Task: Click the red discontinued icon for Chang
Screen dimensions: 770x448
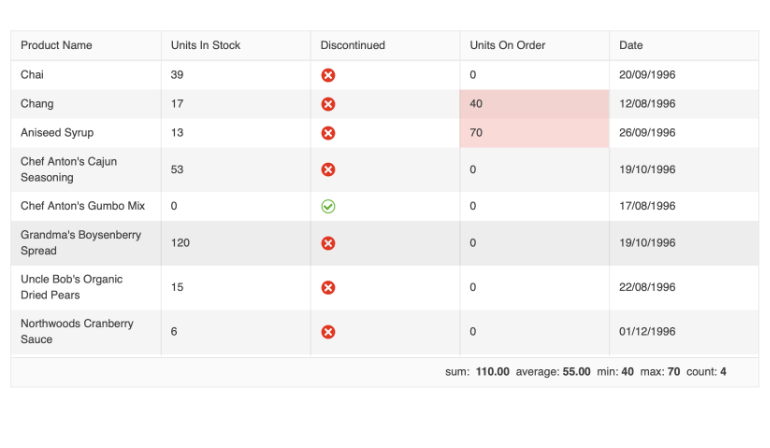Action: (x=328, y=104)
